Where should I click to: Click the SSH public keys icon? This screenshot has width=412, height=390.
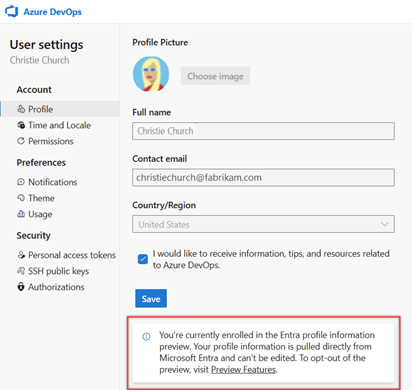21,271
